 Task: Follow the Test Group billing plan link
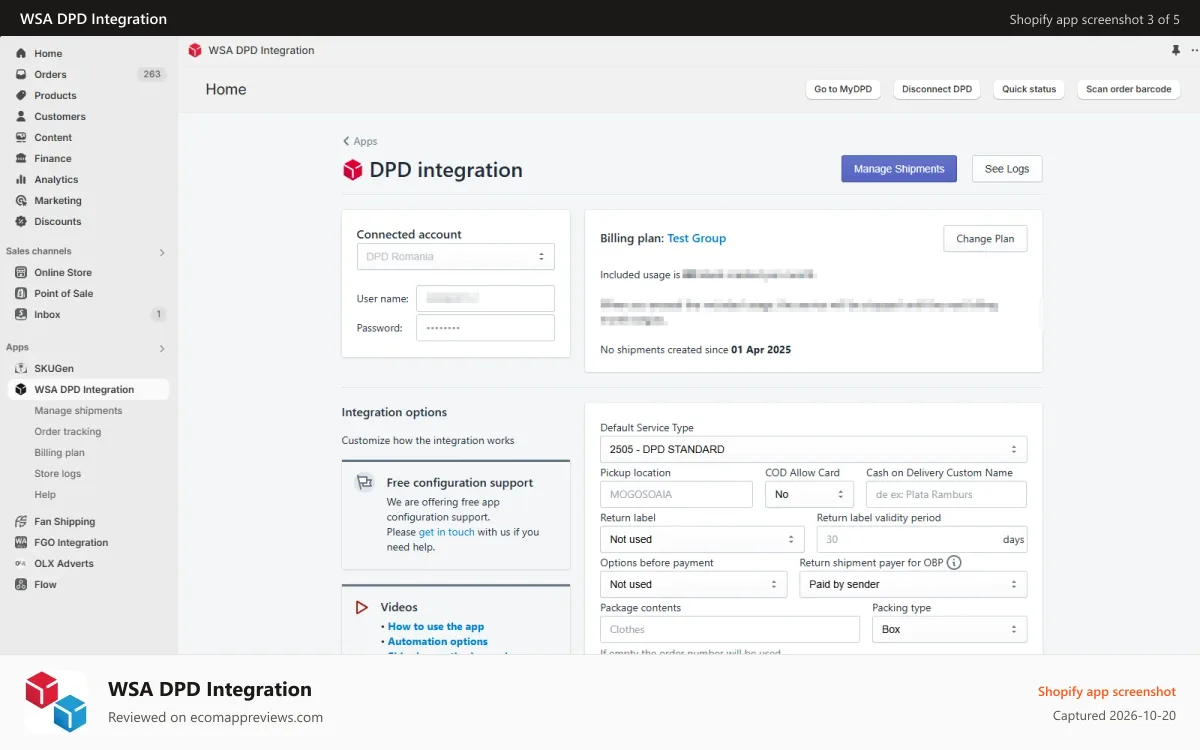[697, 238]
